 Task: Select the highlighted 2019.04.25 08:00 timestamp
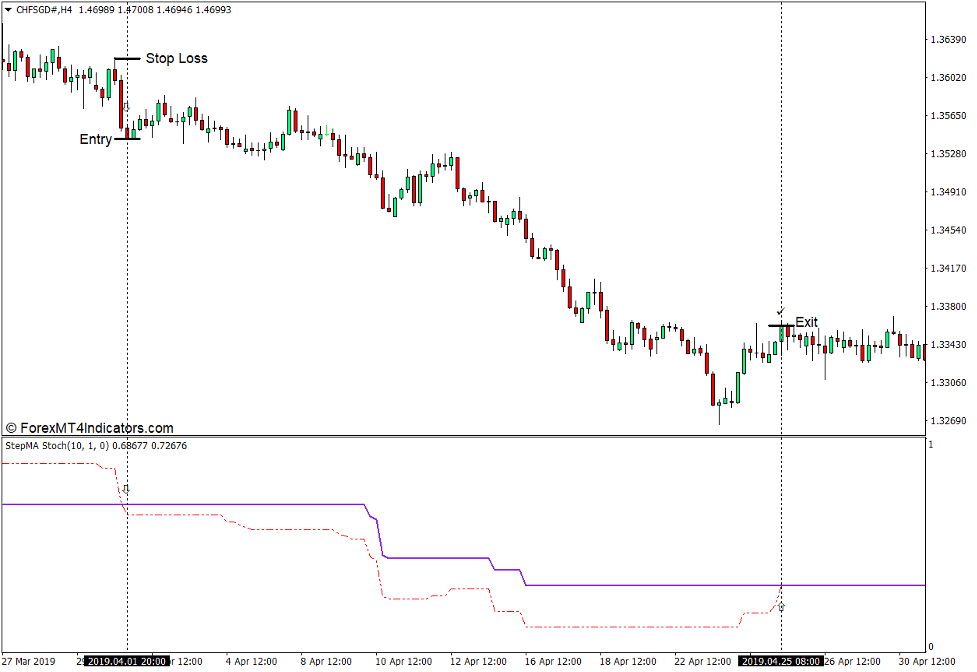point(779,659)
